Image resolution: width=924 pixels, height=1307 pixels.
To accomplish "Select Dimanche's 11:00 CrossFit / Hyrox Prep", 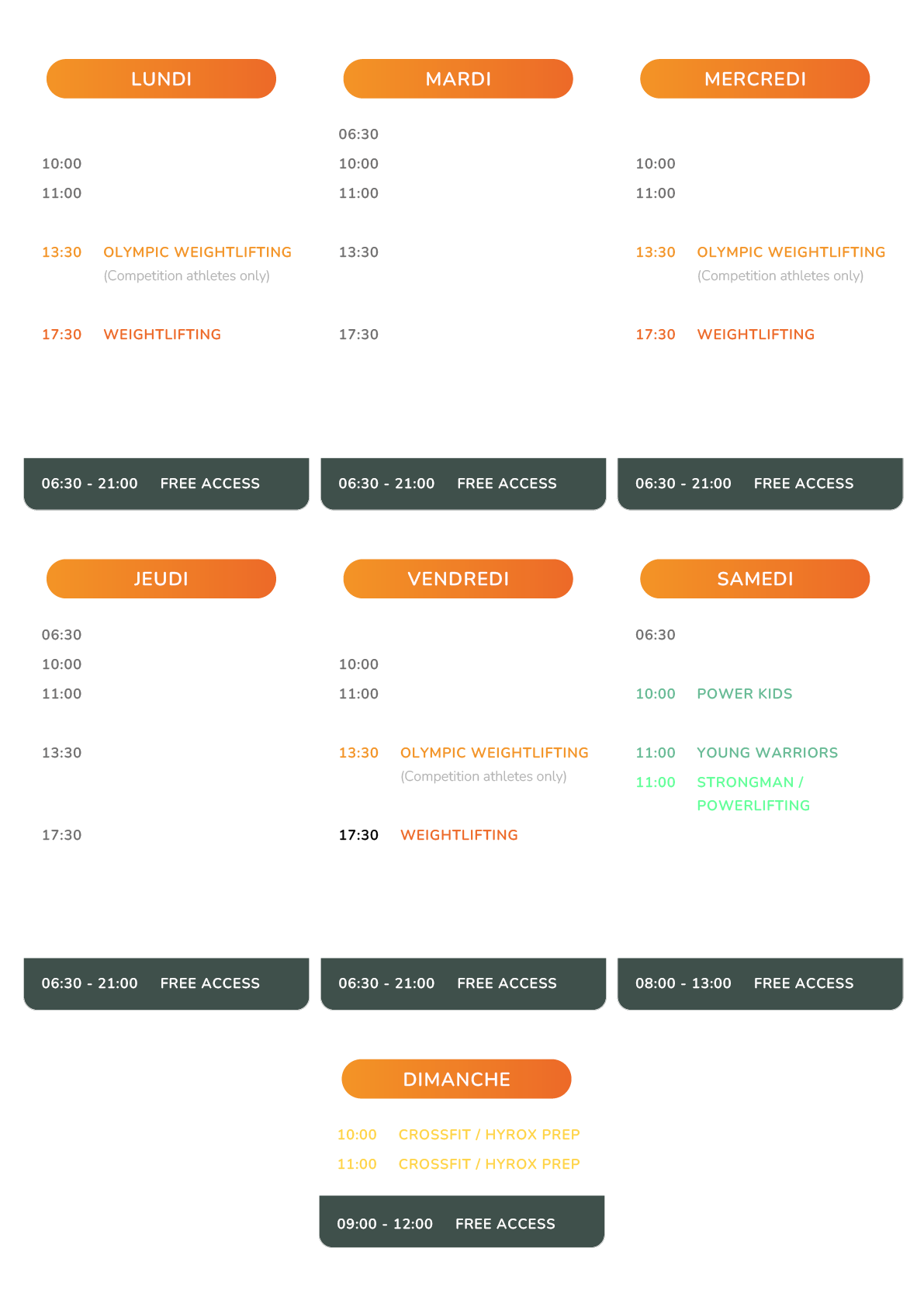I will [x=489, y=1164].
